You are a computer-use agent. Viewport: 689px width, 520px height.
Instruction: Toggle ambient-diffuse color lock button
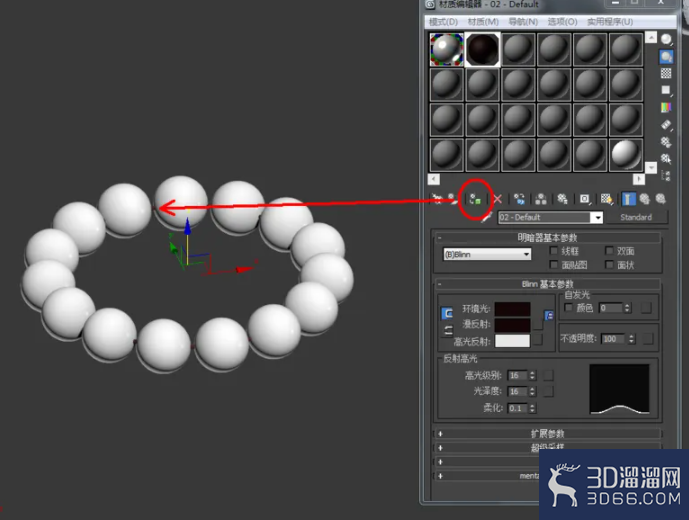pos(447,313)
